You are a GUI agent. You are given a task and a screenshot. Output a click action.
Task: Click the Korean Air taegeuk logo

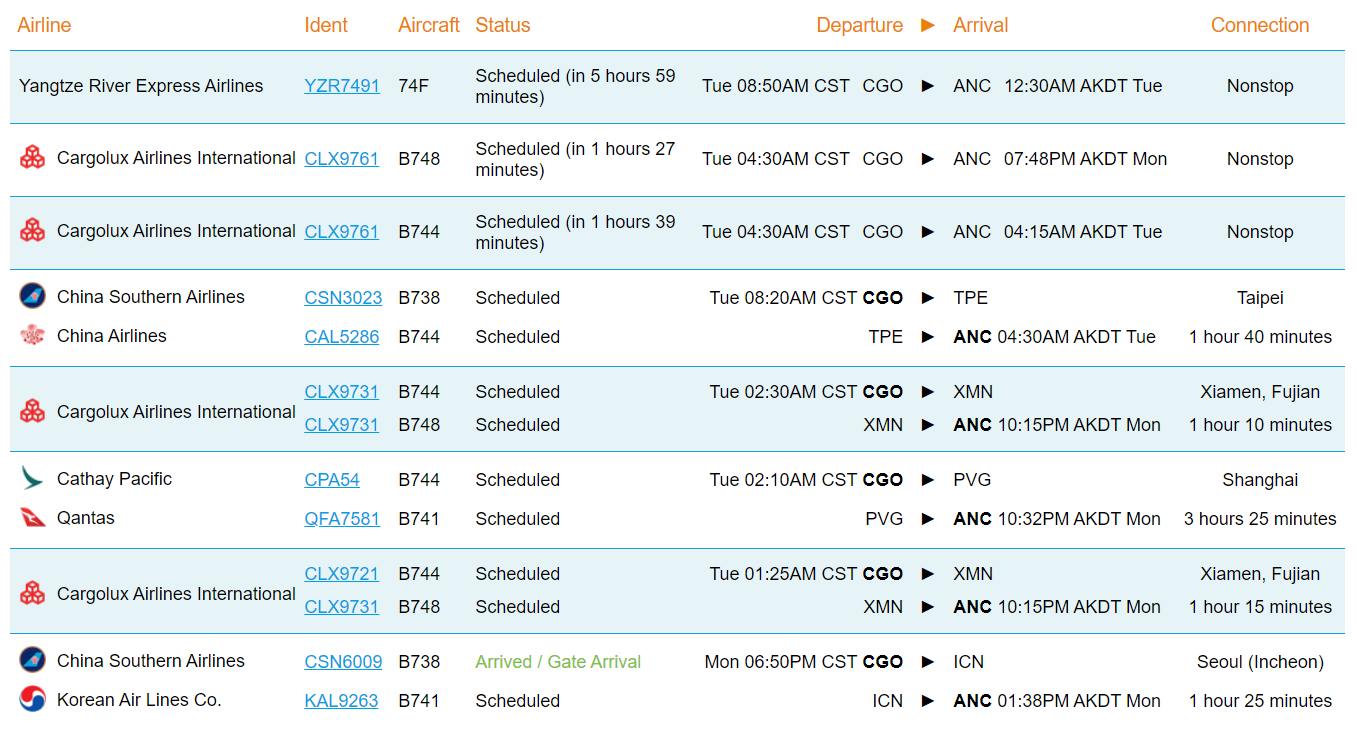[33, 699]
